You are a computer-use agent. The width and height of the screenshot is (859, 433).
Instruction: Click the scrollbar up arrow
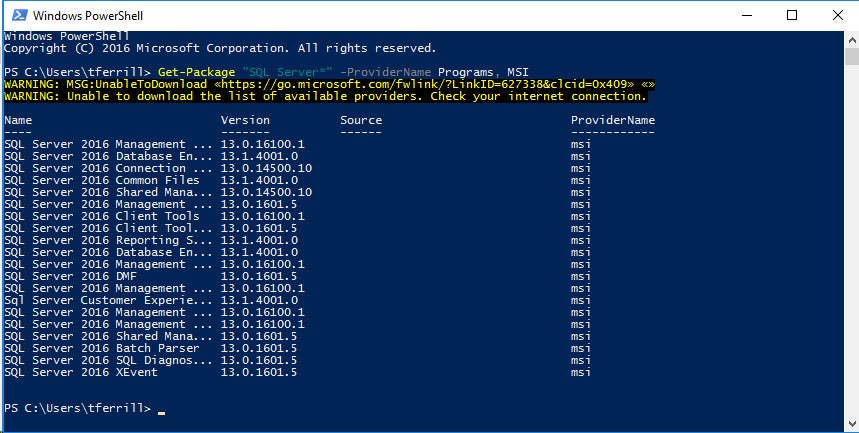coord(849,41)
